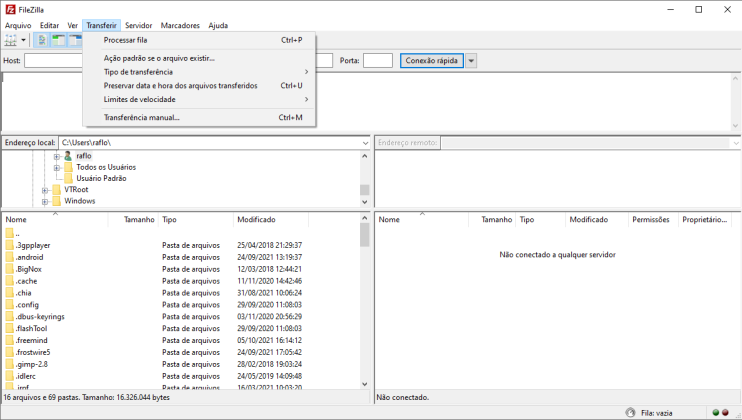Click the '25/04/2018 21:29:37' modified date

click(270, 245)
